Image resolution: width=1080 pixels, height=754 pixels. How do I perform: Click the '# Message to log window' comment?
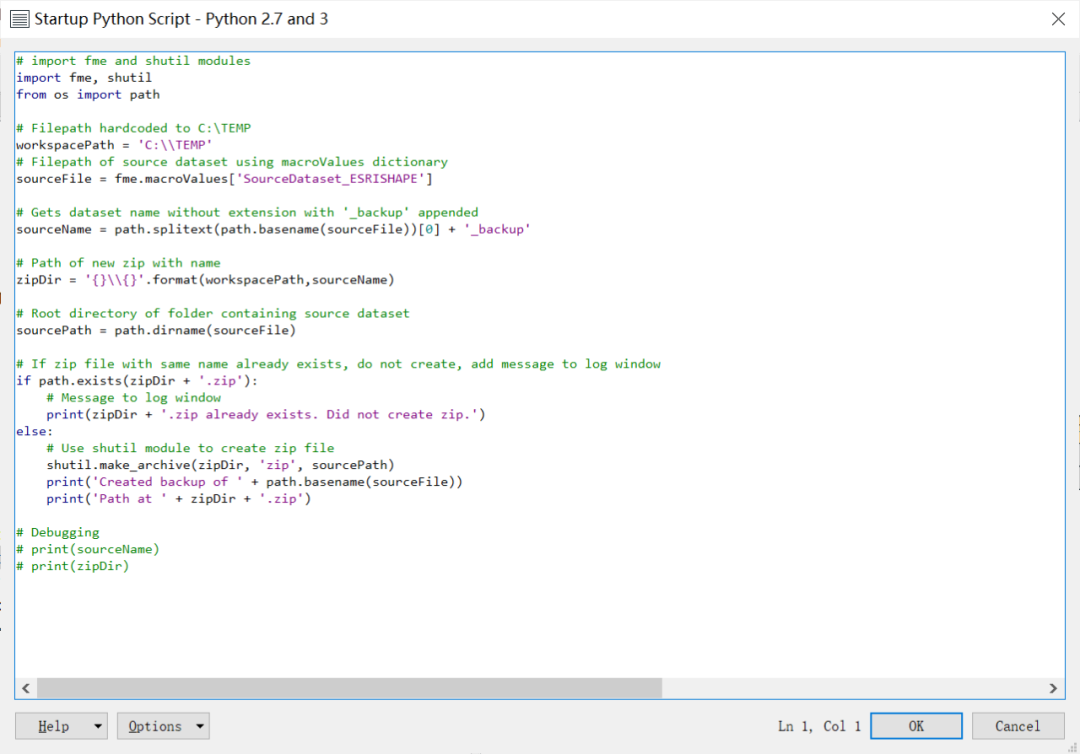134,397
